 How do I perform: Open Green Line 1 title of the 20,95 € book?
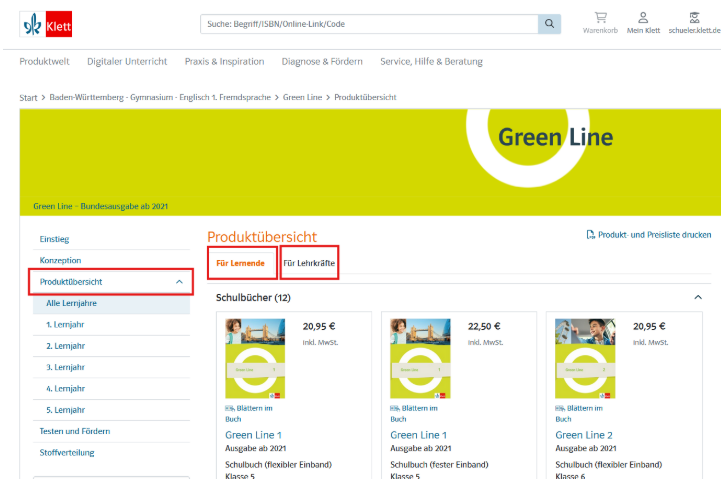[253, 435]
